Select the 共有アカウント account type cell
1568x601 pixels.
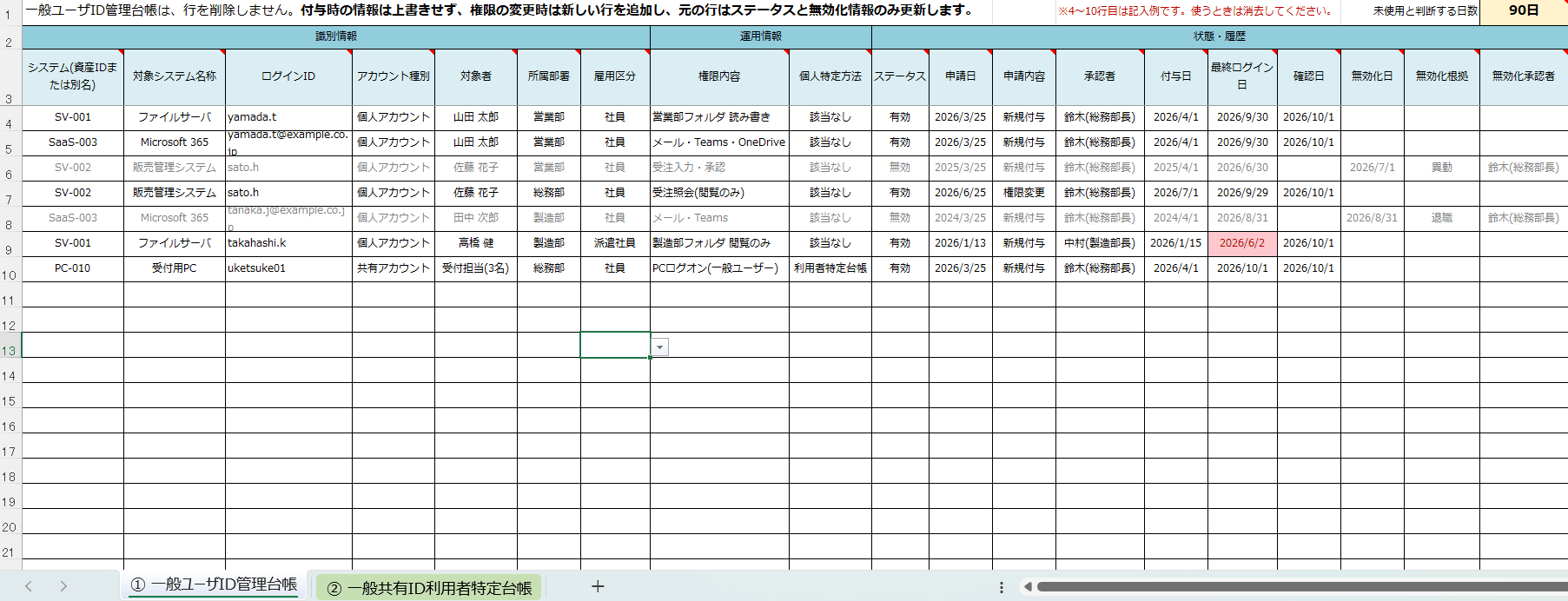point(394,268)
